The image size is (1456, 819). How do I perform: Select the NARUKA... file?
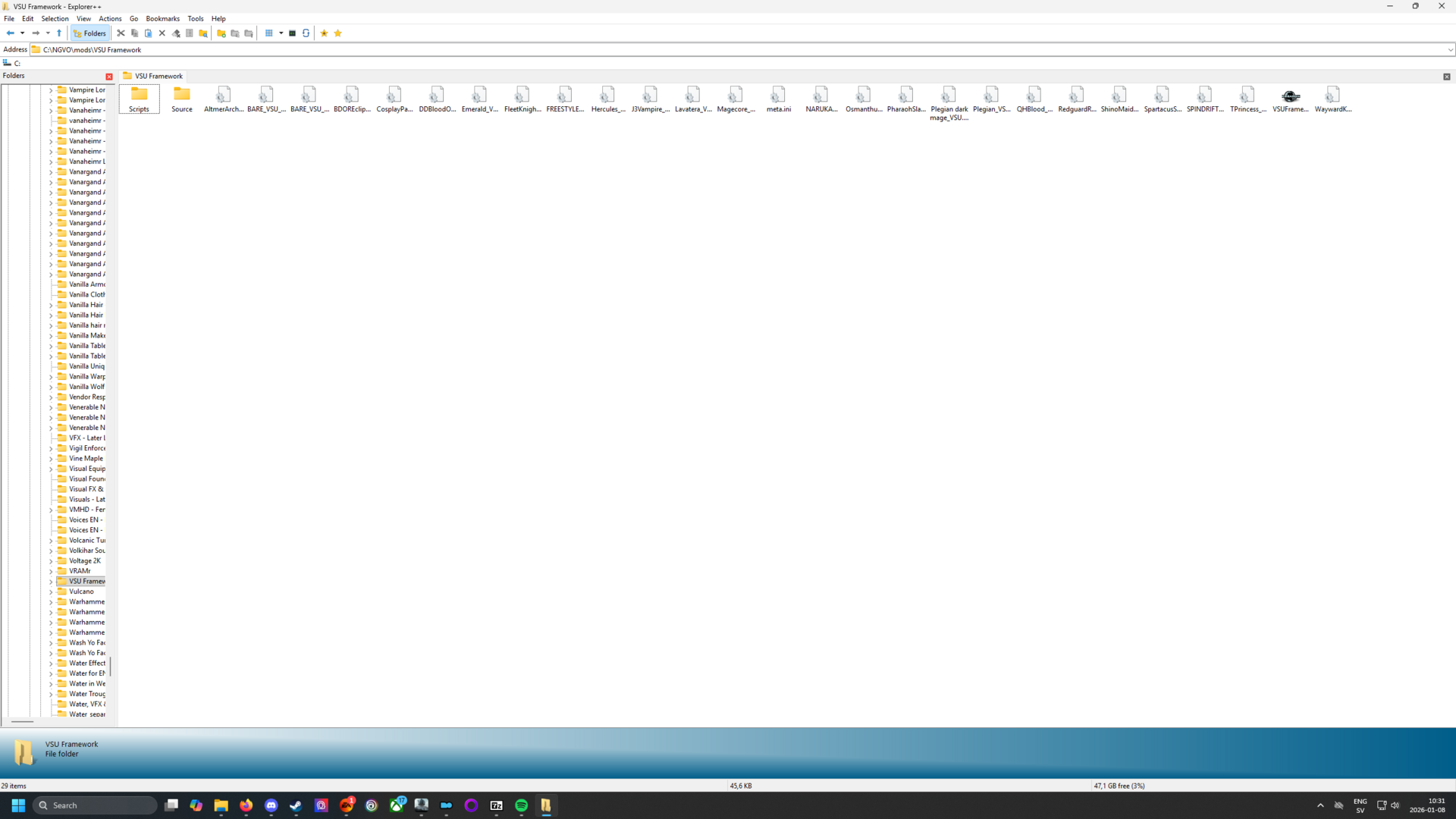pos(821,99)
